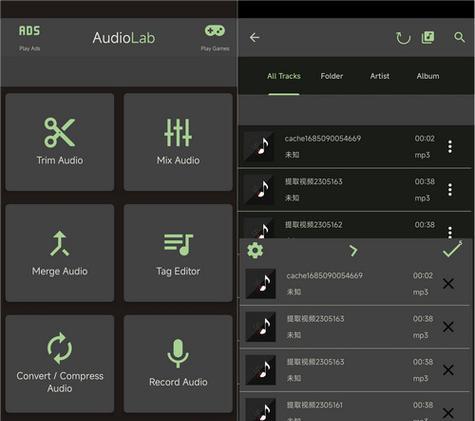The height and width of the screenshot is (421, 475).
Task: Click the Play Games caption
Action: [215, 48]
